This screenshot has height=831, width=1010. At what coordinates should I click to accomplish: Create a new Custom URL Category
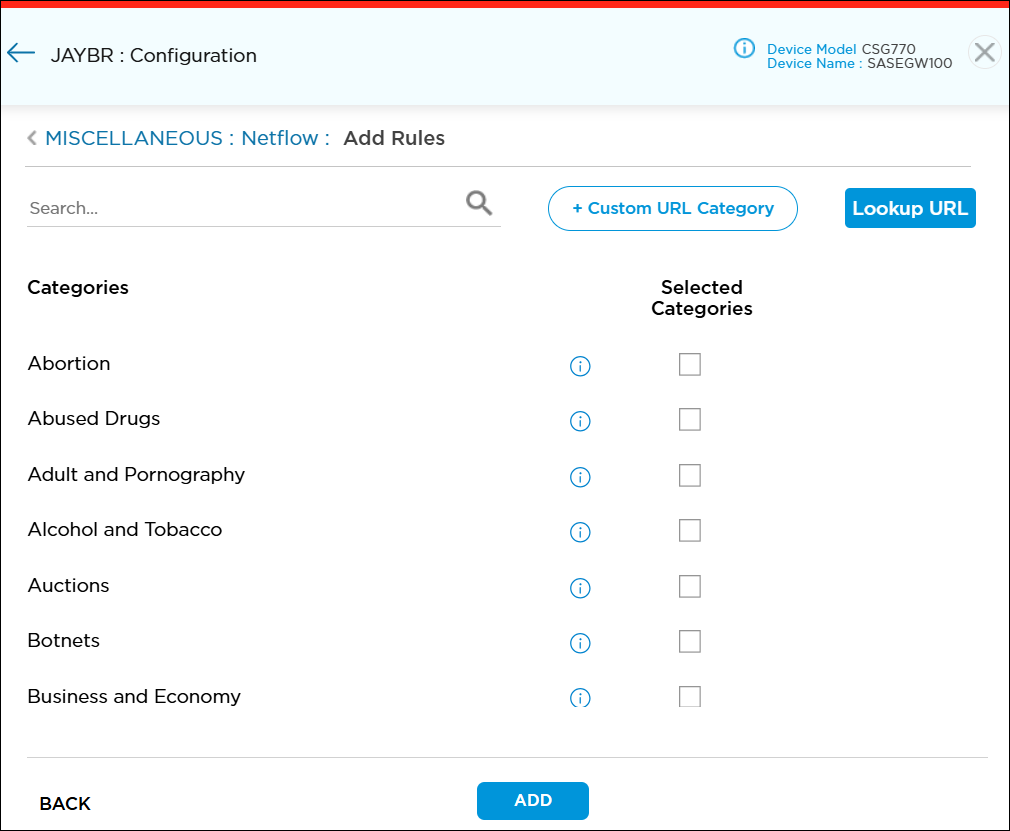[x=672, y=208]
